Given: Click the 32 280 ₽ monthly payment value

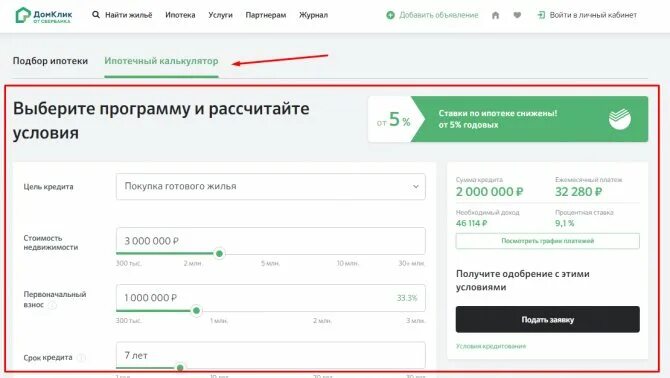Looking at the screenshot, I should 579,192.
